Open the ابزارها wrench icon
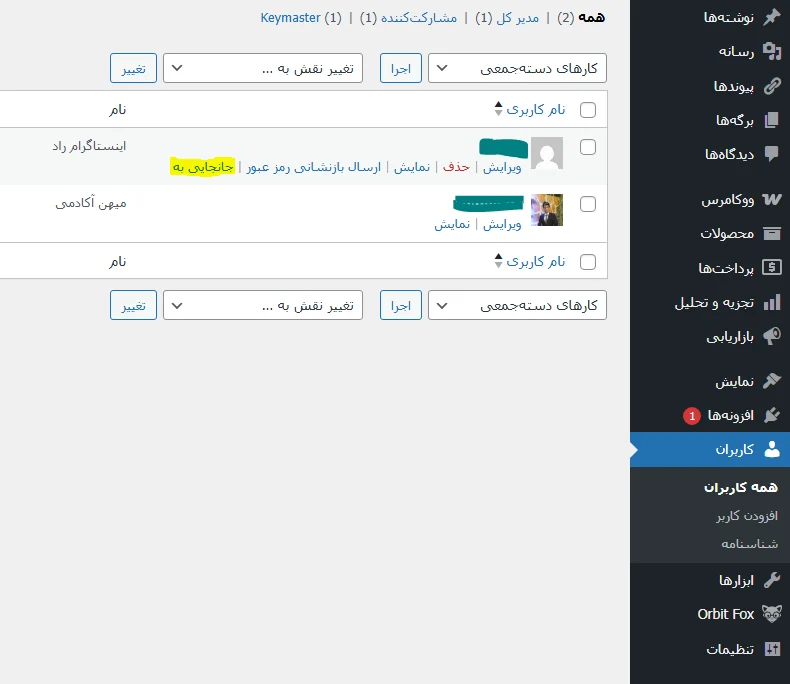 tap(772, 580)
